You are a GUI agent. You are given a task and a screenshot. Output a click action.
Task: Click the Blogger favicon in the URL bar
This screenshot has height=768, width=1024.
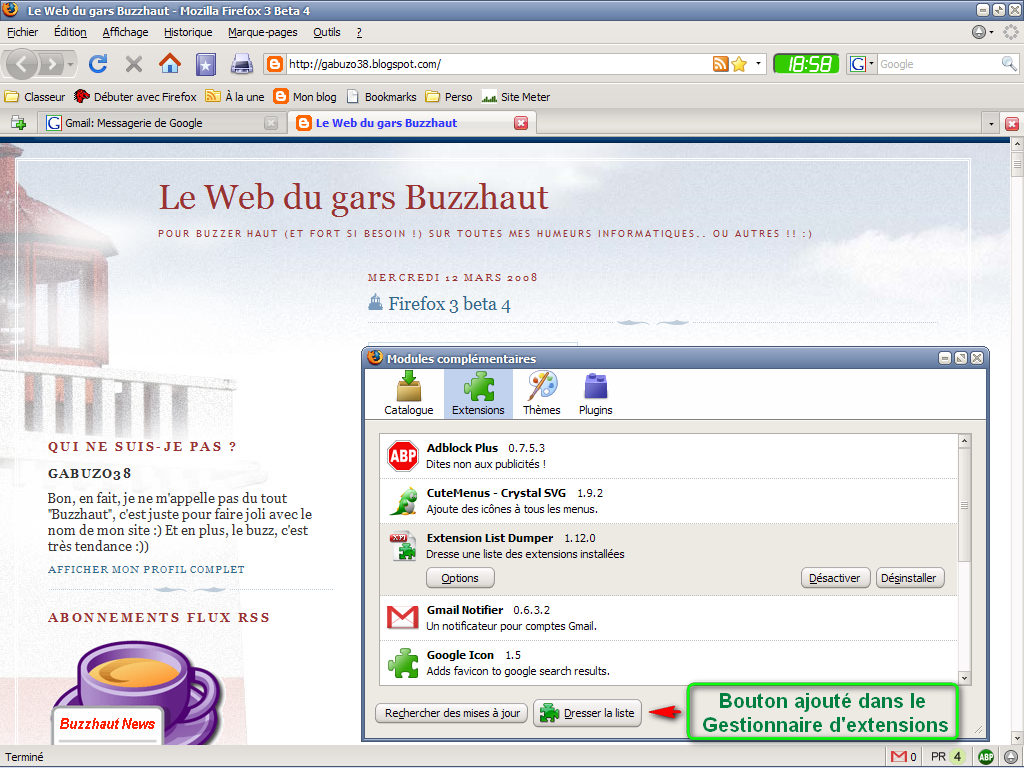click(276, 64)
